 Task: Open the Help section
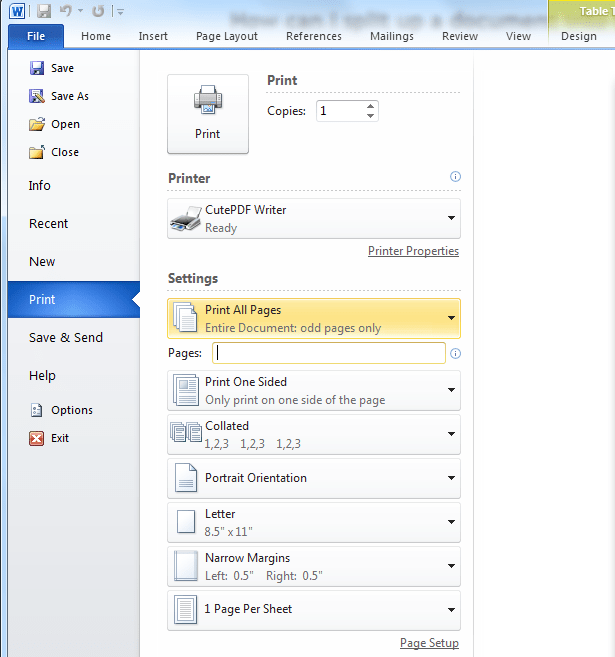point(42,376)
